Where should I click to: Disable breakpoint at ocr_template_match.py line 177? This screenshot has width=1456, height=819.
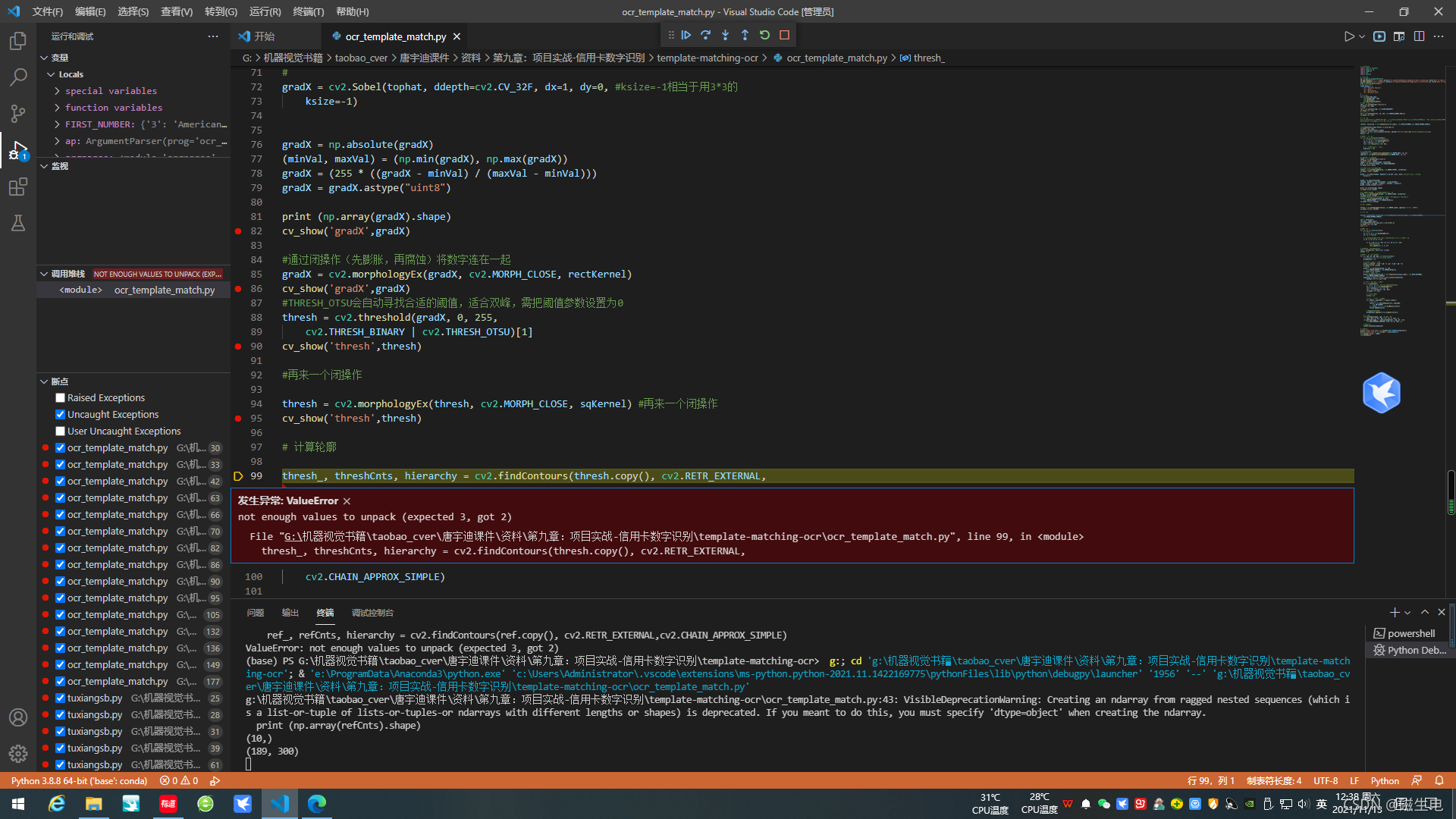pyautogui.click(x=60, y=682)
